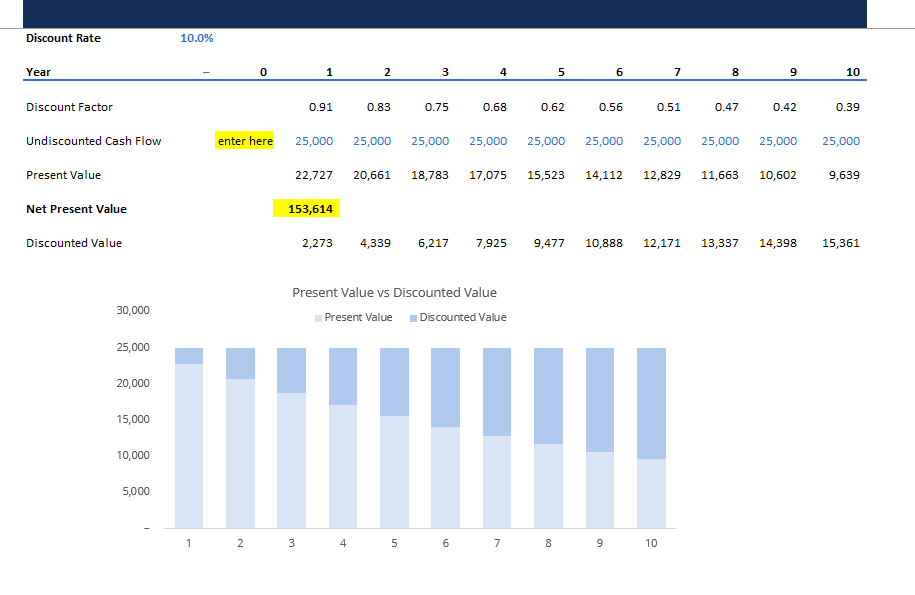This screenshot has height=595, width=915.
Task: Select the 15,361 discounted value for year 10
Action: 839,242
